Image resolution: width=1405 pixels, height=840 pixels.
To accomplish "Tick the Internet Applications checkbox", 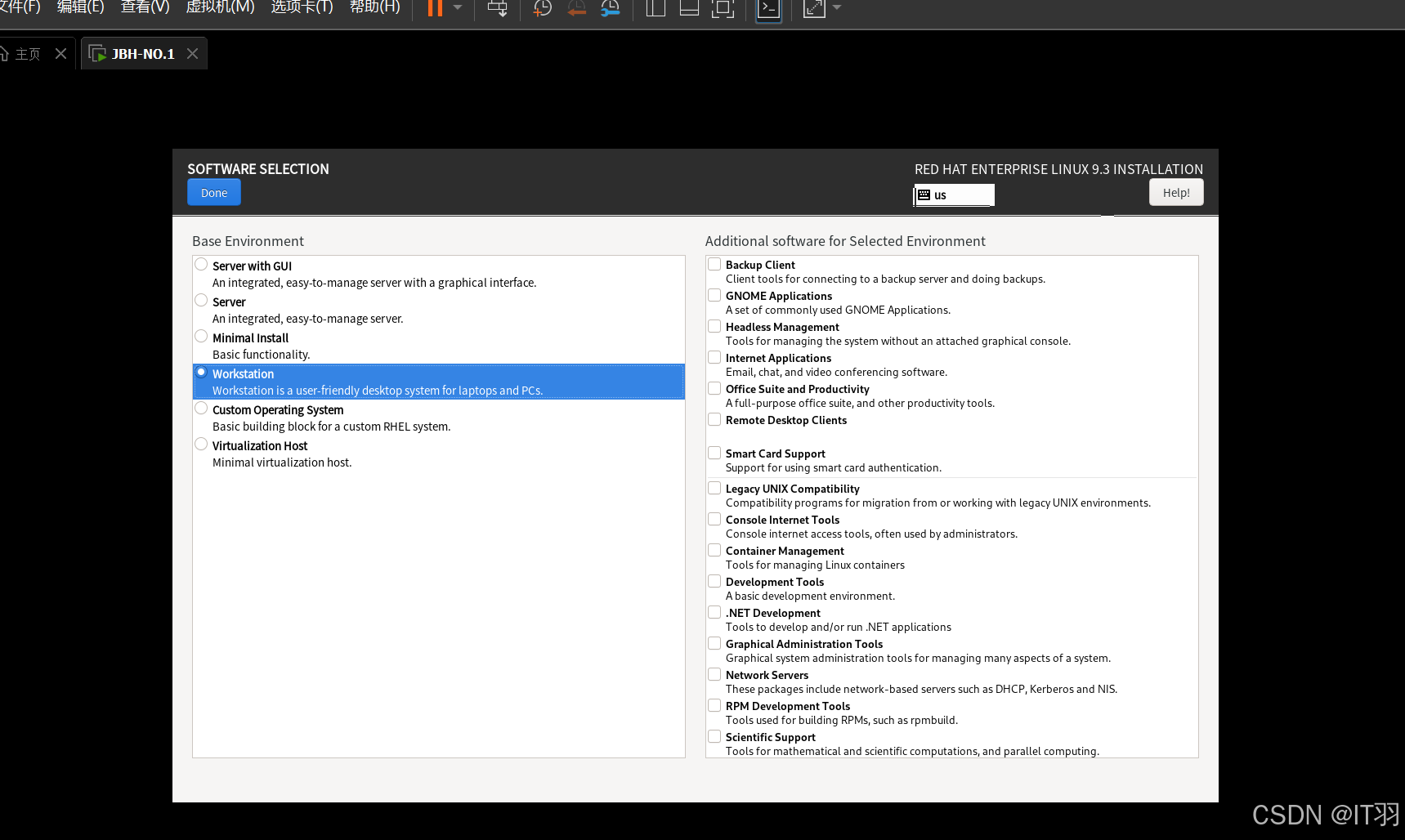I will (714, 357).
